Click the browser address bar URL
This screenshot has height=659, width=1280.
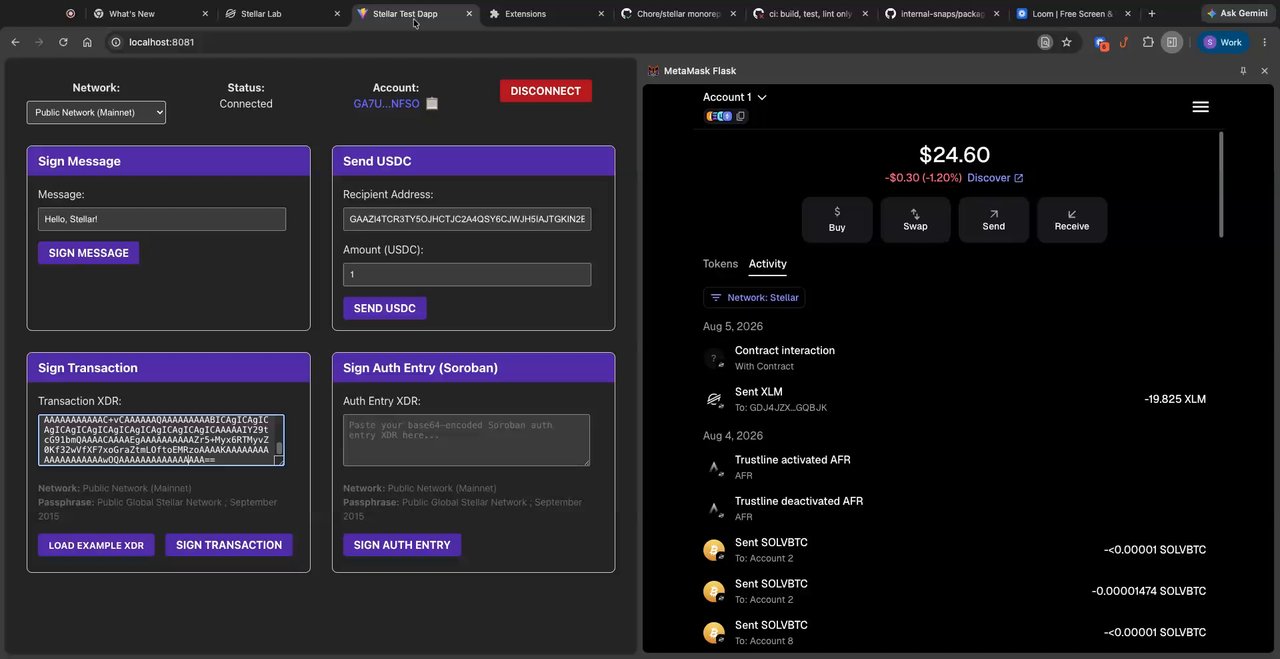tap(161, 42)
